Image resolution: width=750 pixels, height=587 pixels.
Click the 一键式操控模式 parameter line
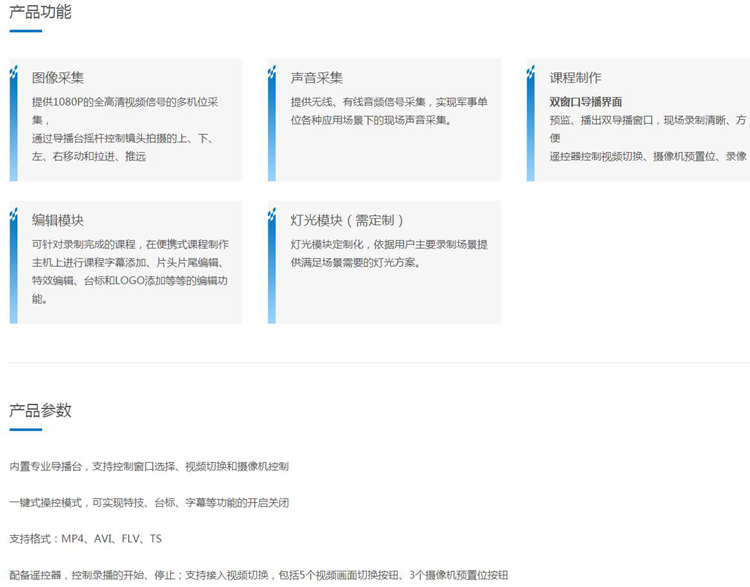[x=149, y=503]
